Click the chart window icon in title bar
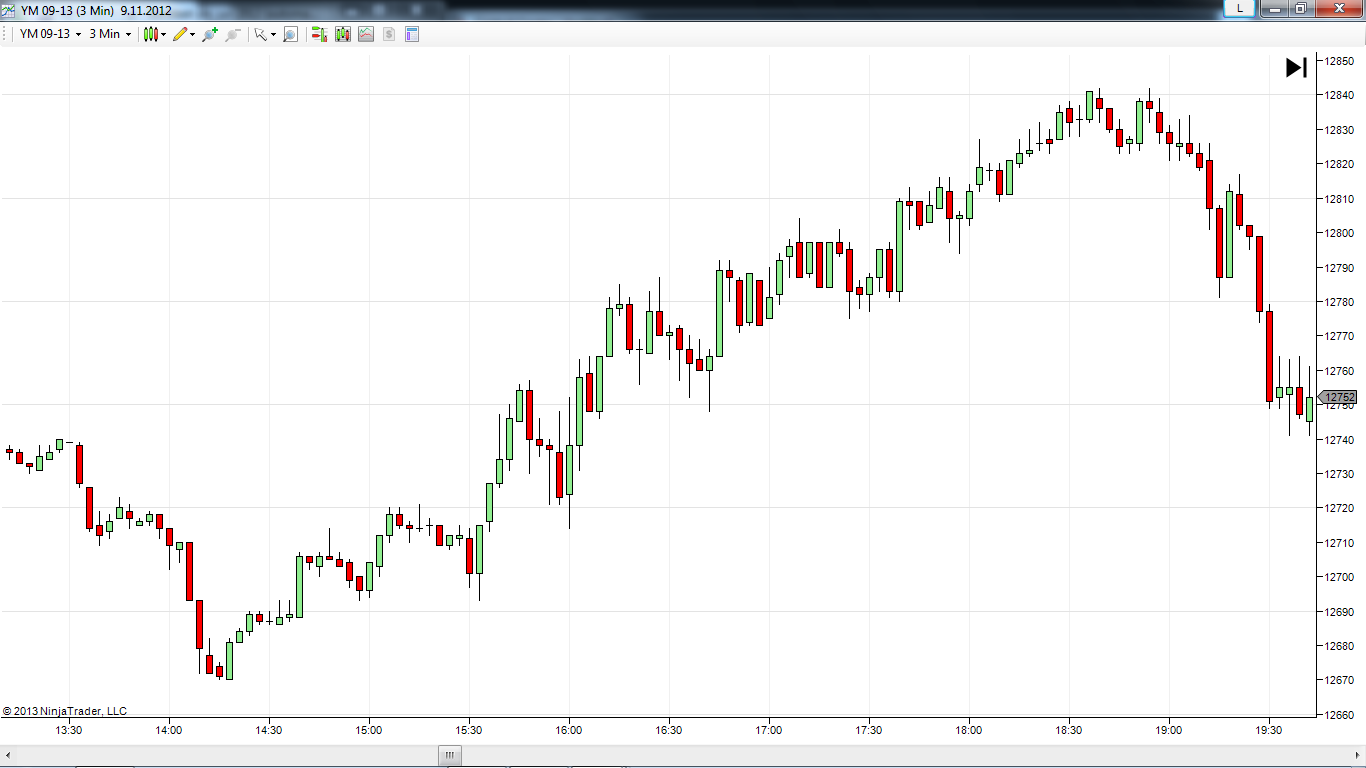 click(x=9, y=10)
